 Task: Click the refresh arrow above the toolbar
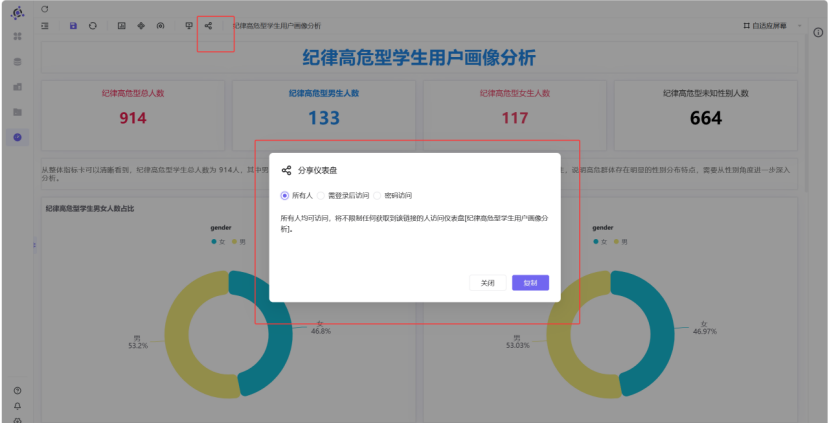pos(44,9)
